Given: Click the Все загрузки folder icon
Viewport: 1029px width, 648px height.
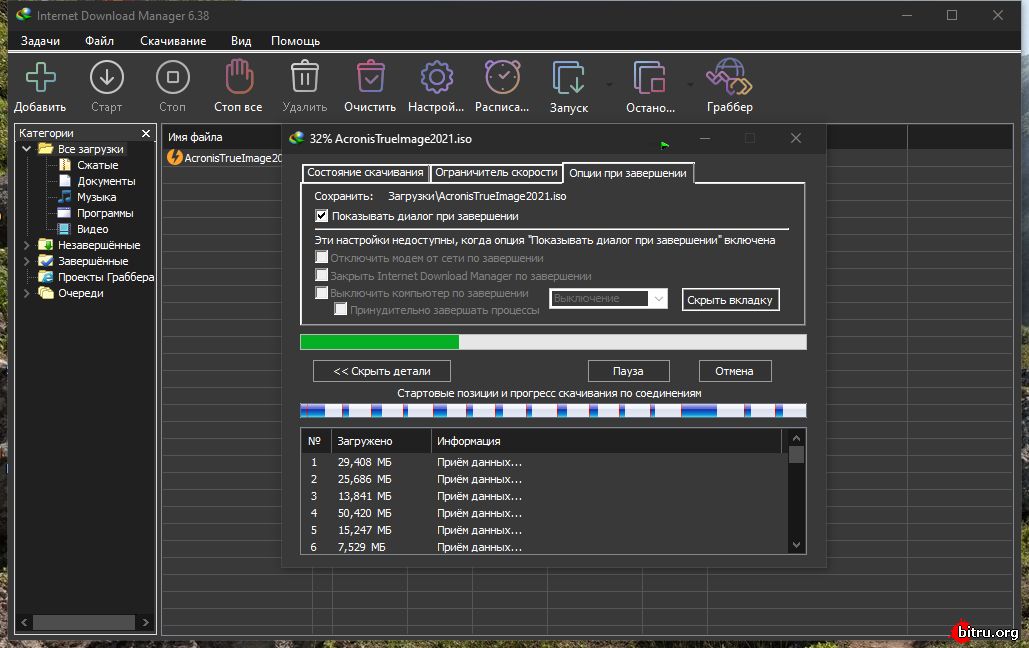Looking at the screenshot, I should click(x=45, y=149).
